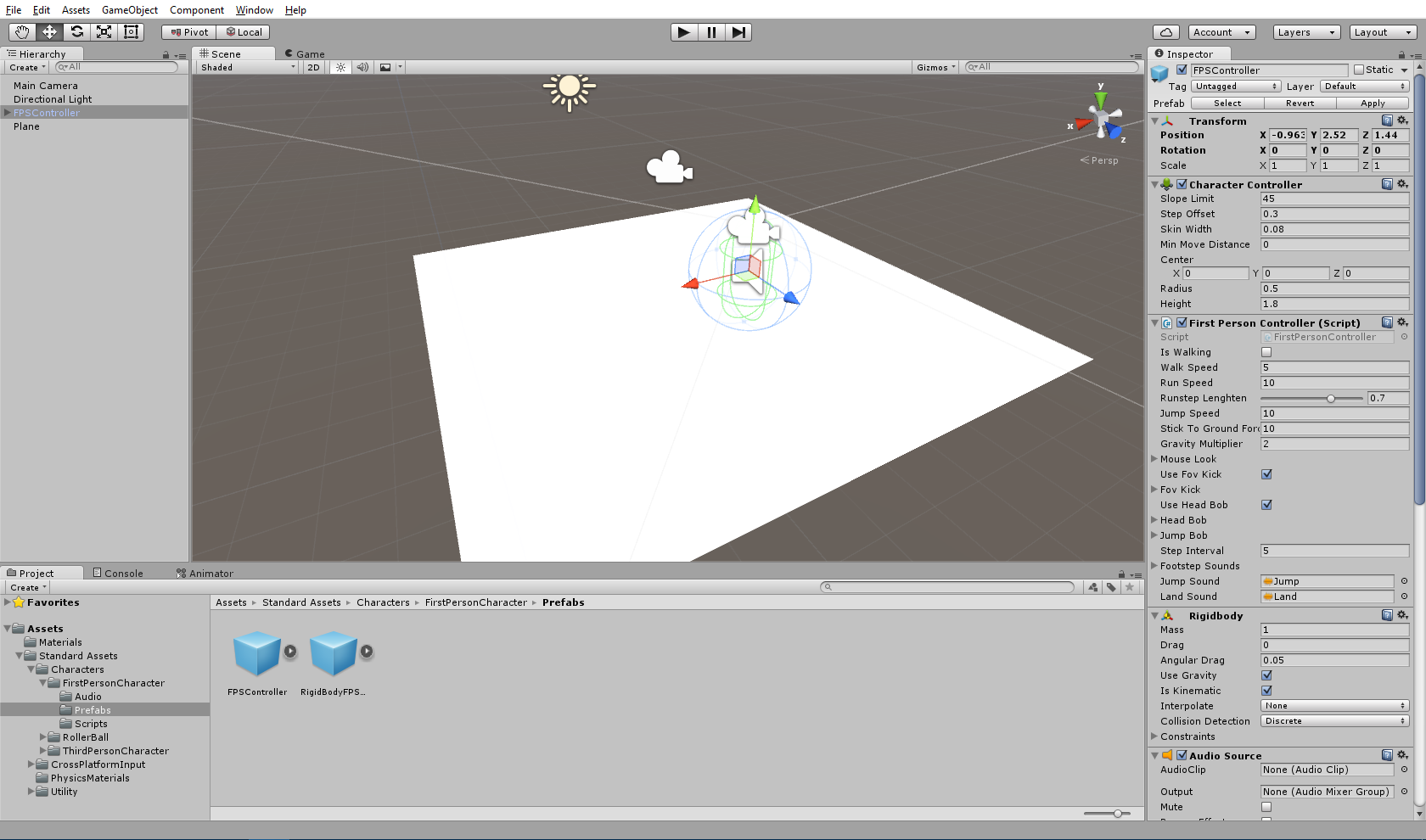Open the Layout dropdown
This screenshot has width=1426, height=840.
(x=1383, y=32)
